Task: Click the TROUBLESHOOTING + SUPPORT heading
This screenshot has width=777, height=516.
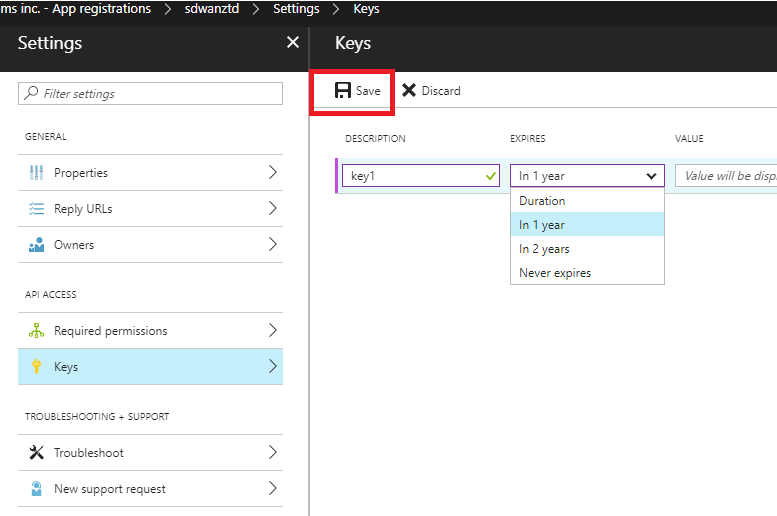Action: click(97, 416)
